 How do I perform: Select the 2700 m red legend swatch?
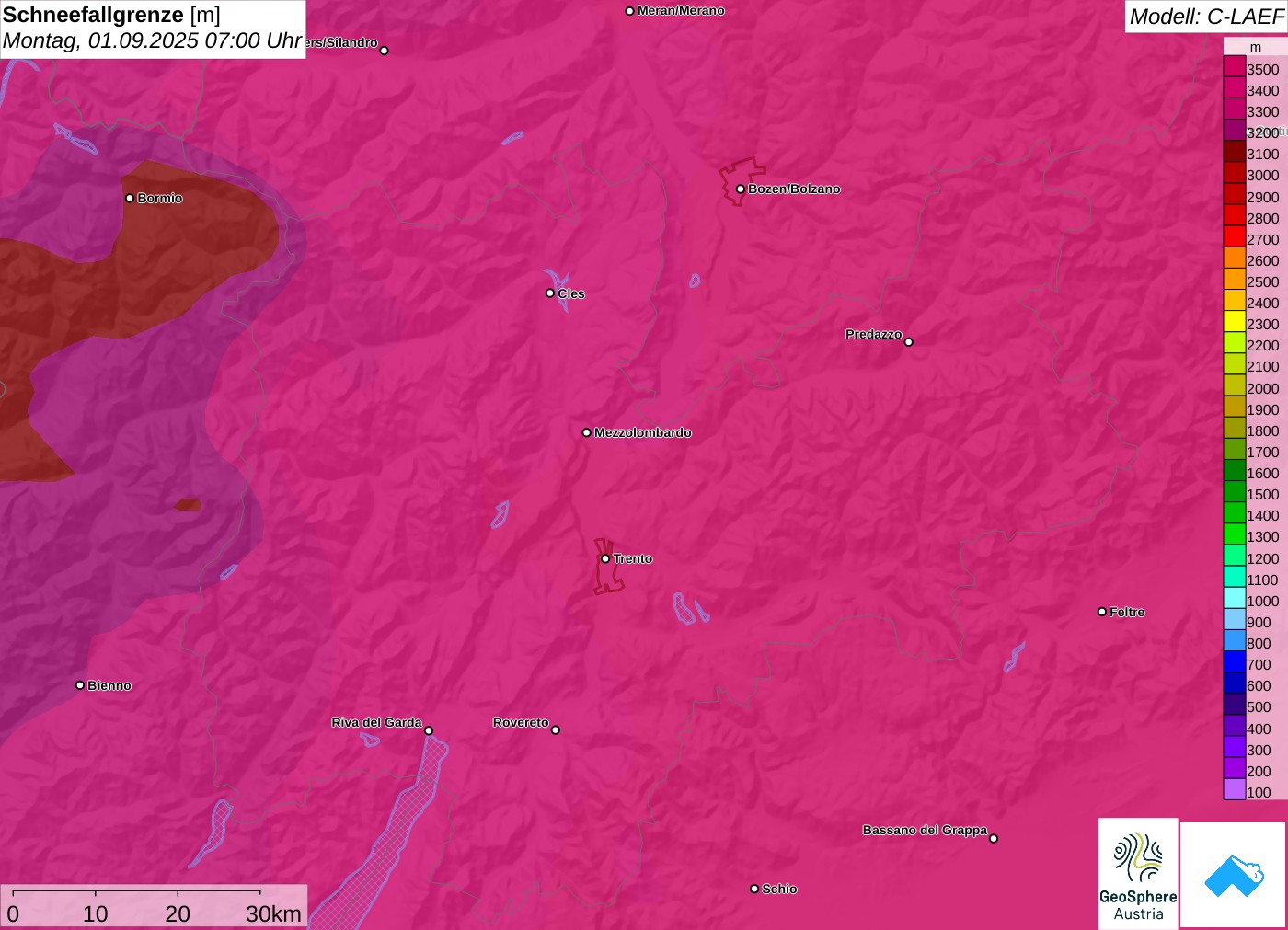coord(1235,236)
